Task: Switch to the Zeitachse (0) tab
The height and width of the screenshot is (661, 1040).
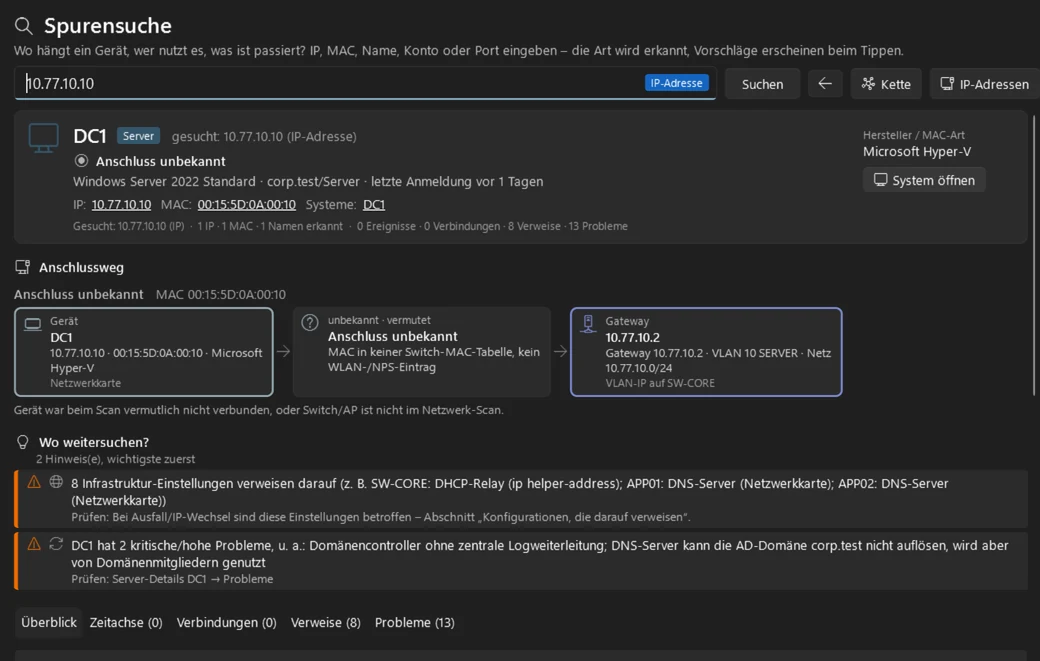Action: (x=126, y=623)
